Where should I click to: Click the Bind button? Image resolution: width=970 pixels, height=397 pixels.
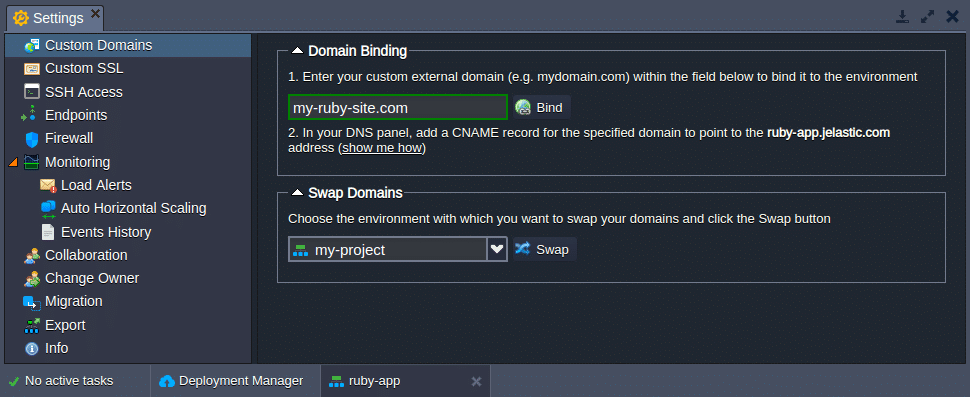(x=542, y=108)
